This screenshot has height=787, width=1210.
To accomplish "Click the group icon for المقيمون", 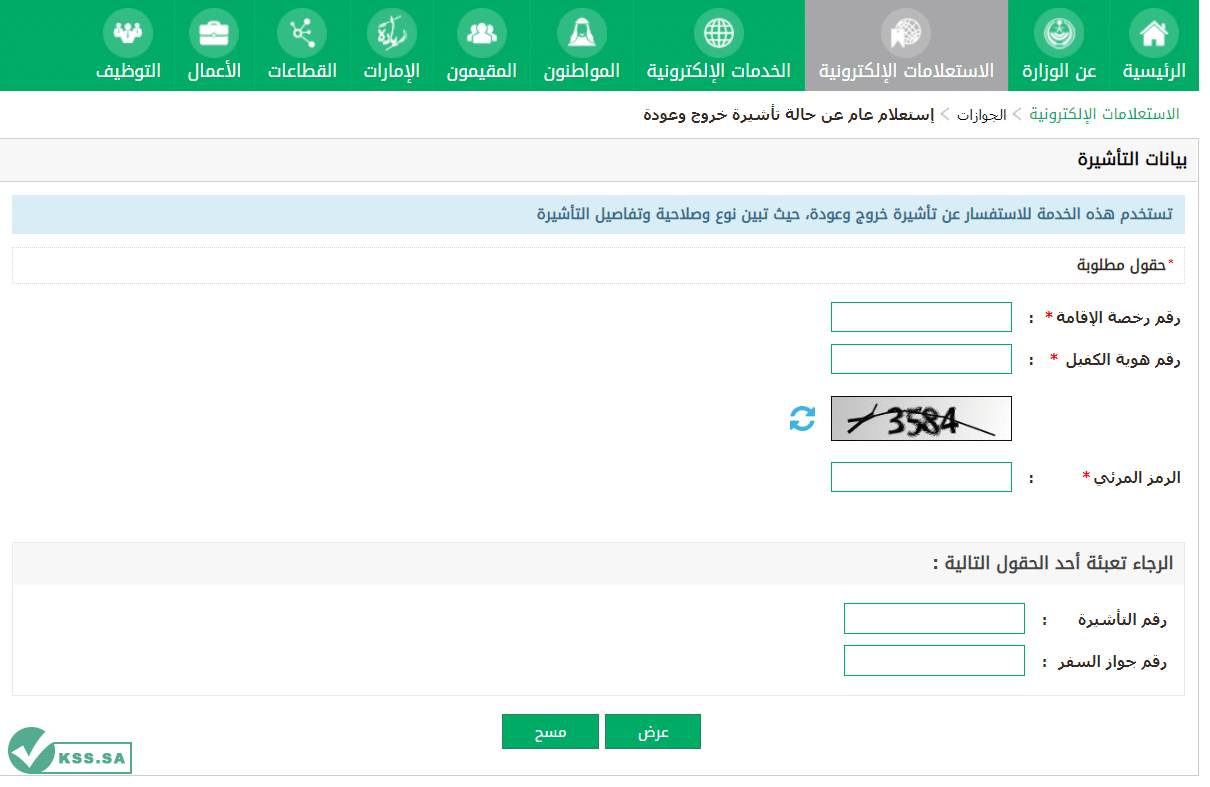I will click(481, 33).
